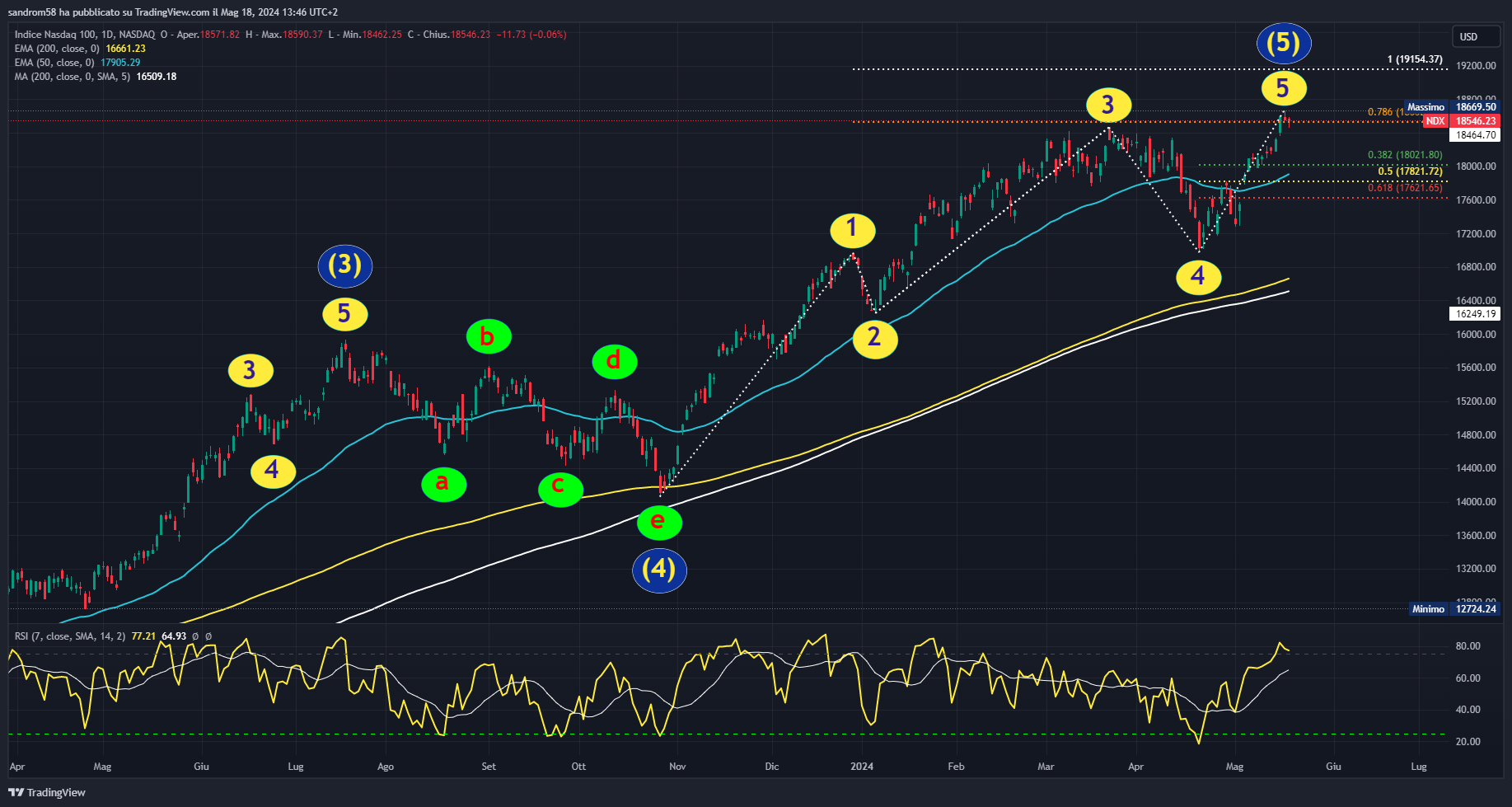Click yellow wave 5 marker below blue (3)
Image resolution: width=1512 pixels, height=807 pixels.
click(x=344, y=314)
